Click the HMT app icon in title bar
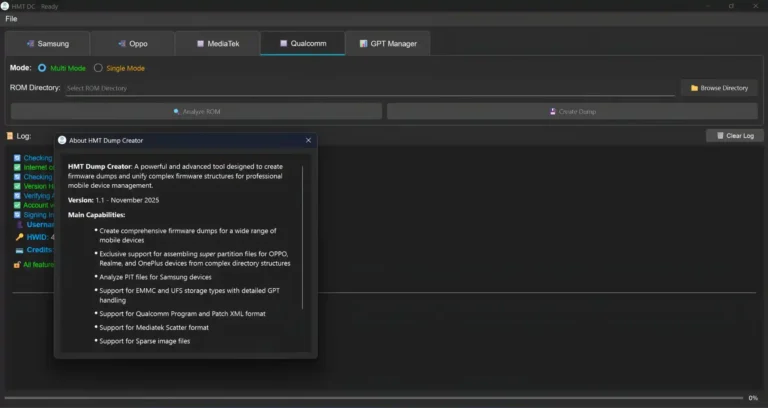 tap(6, 6)
